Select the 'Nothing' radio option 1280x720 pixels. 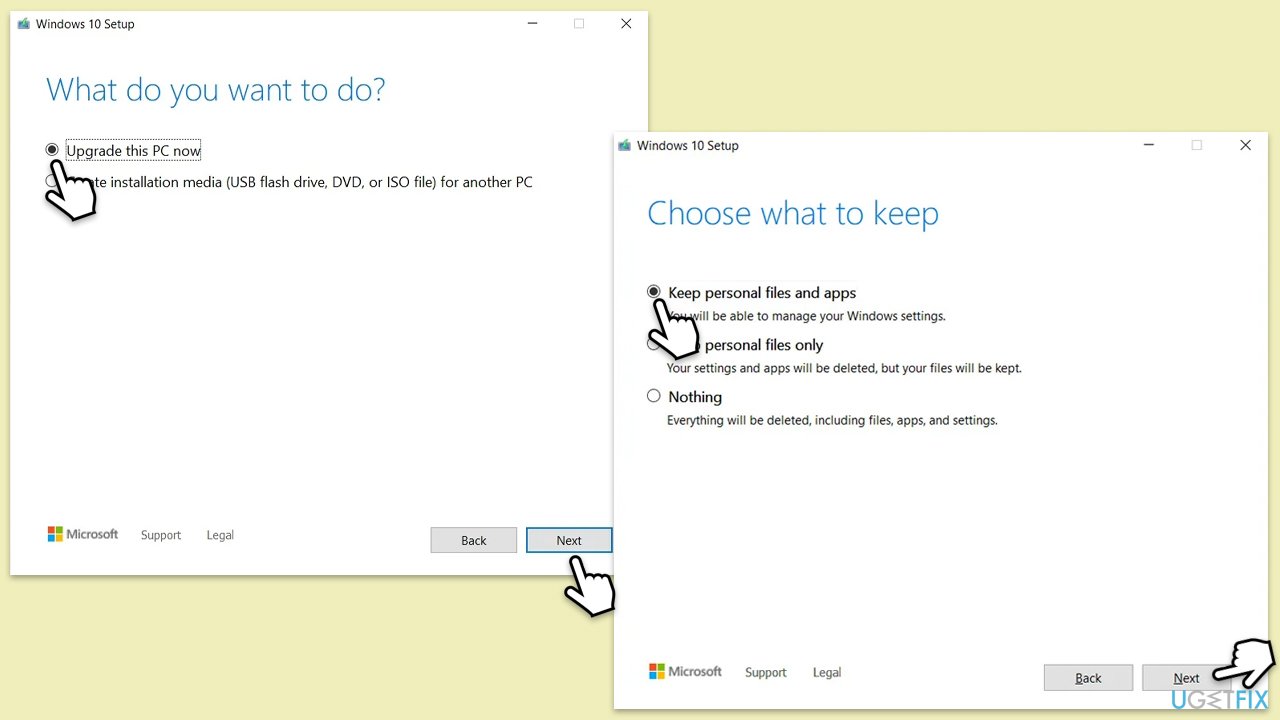click(654, 396)
